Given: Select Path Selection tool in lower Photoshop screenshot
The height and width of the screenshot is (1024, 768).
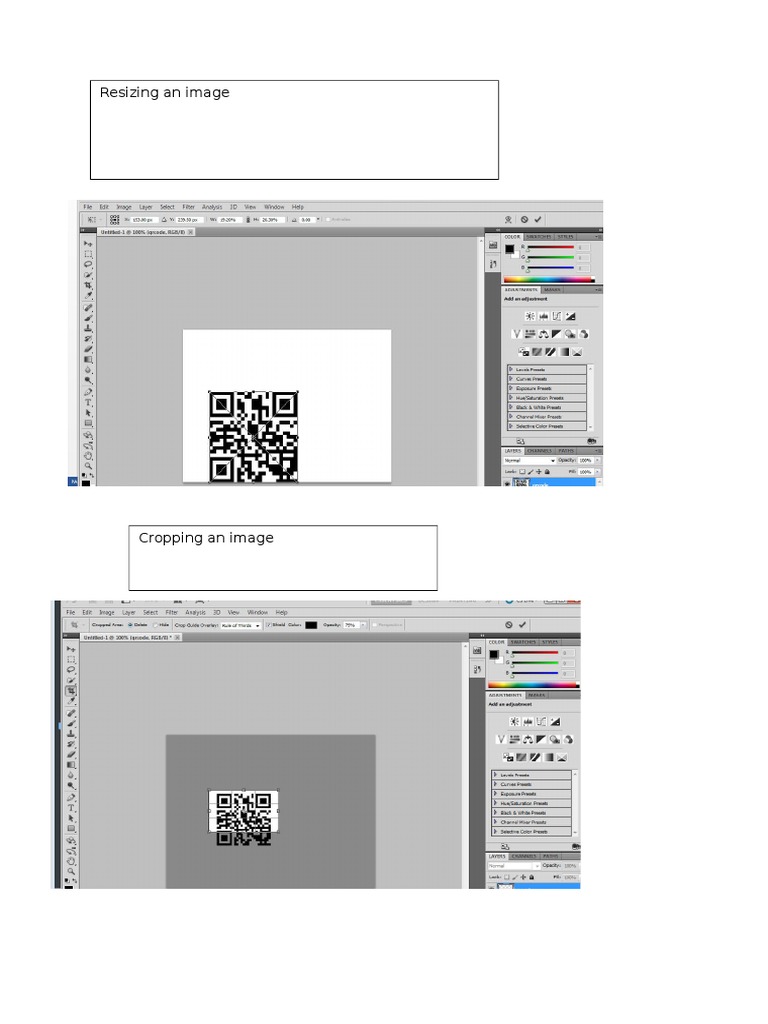Looking at the screenshot, I should click(71, 818).
